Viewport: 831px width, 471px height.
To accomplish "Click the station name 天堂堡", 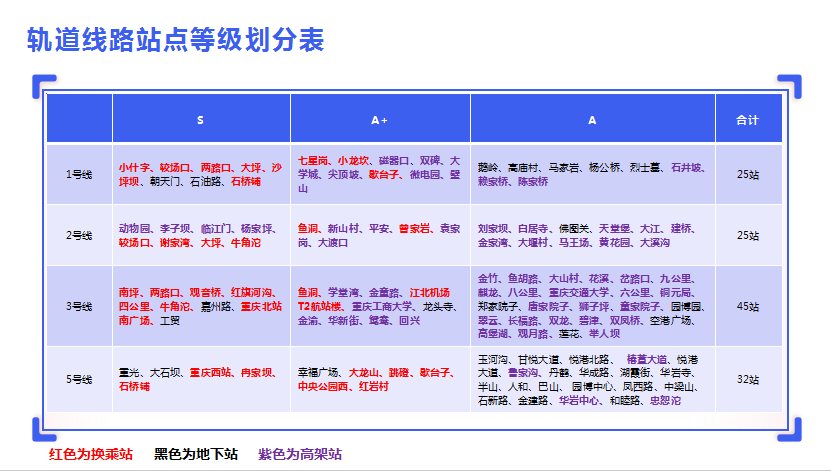I will [614, 229].
